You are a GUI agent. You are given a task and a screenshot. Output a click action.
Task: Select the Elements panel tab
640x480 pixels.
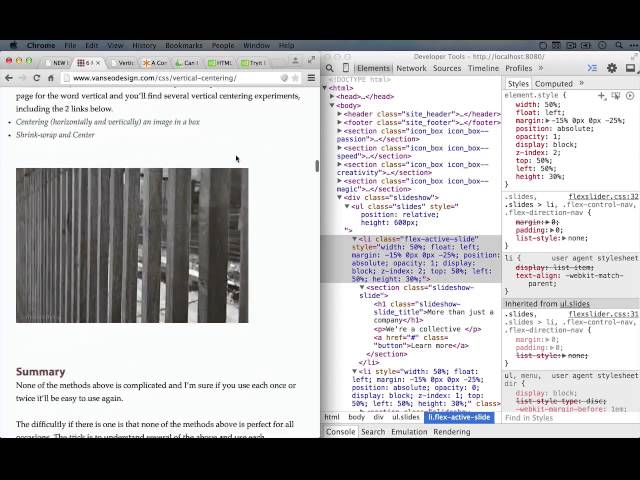click(373, 68)
